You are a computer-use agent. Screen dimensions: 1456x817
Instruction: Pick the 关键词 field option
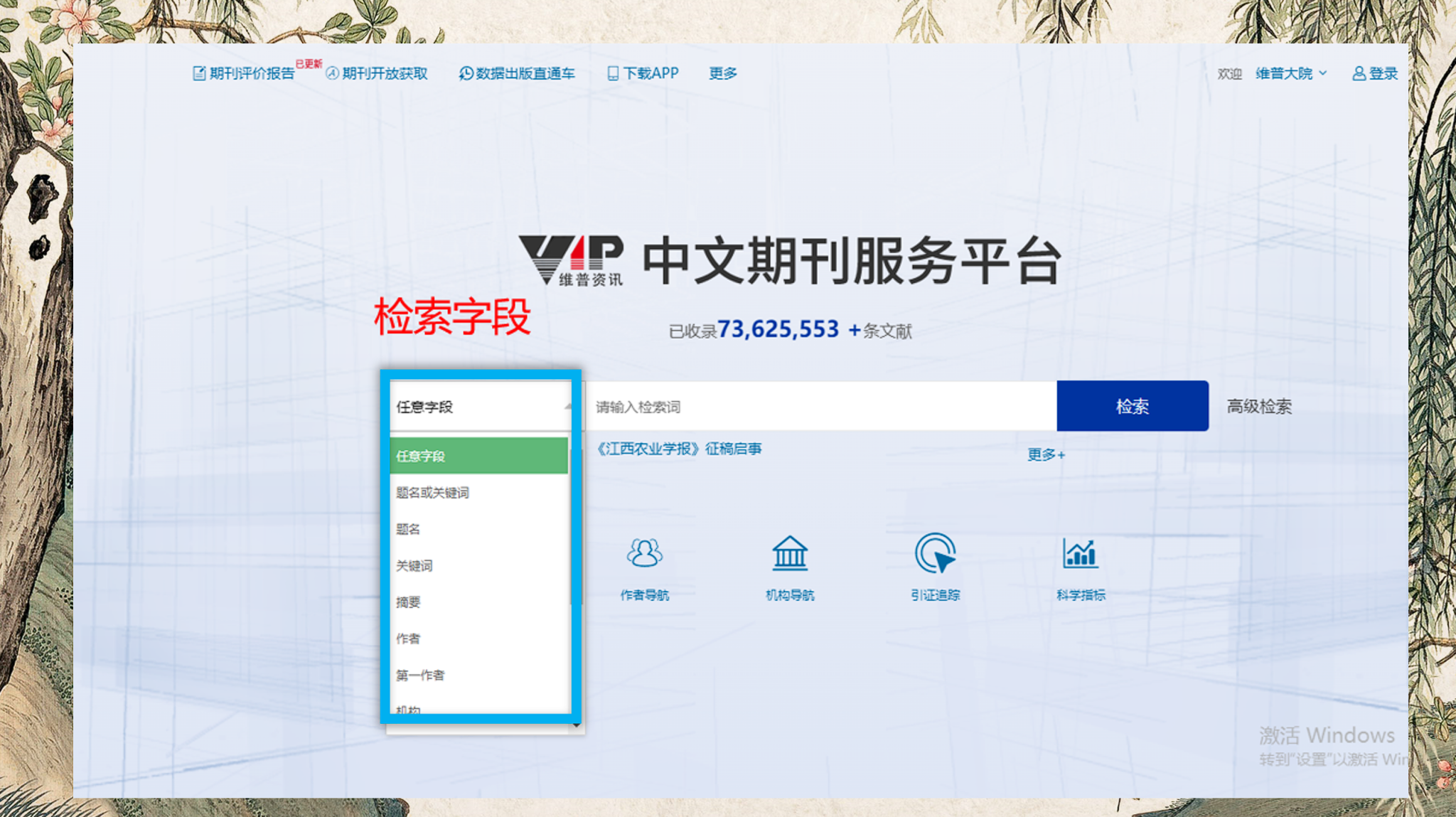click(414, 566)
